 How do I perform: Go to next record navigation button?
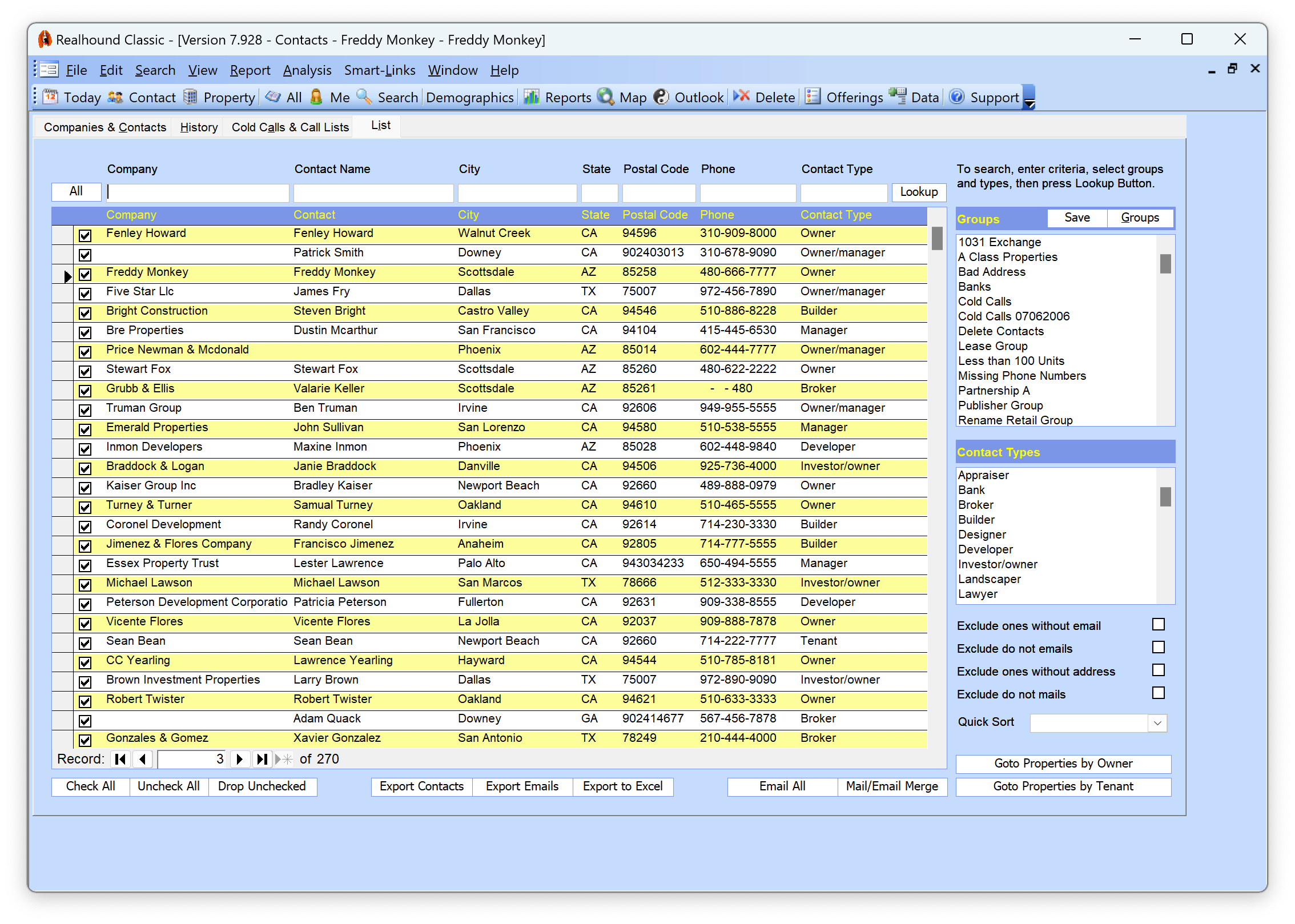[239, 759]
